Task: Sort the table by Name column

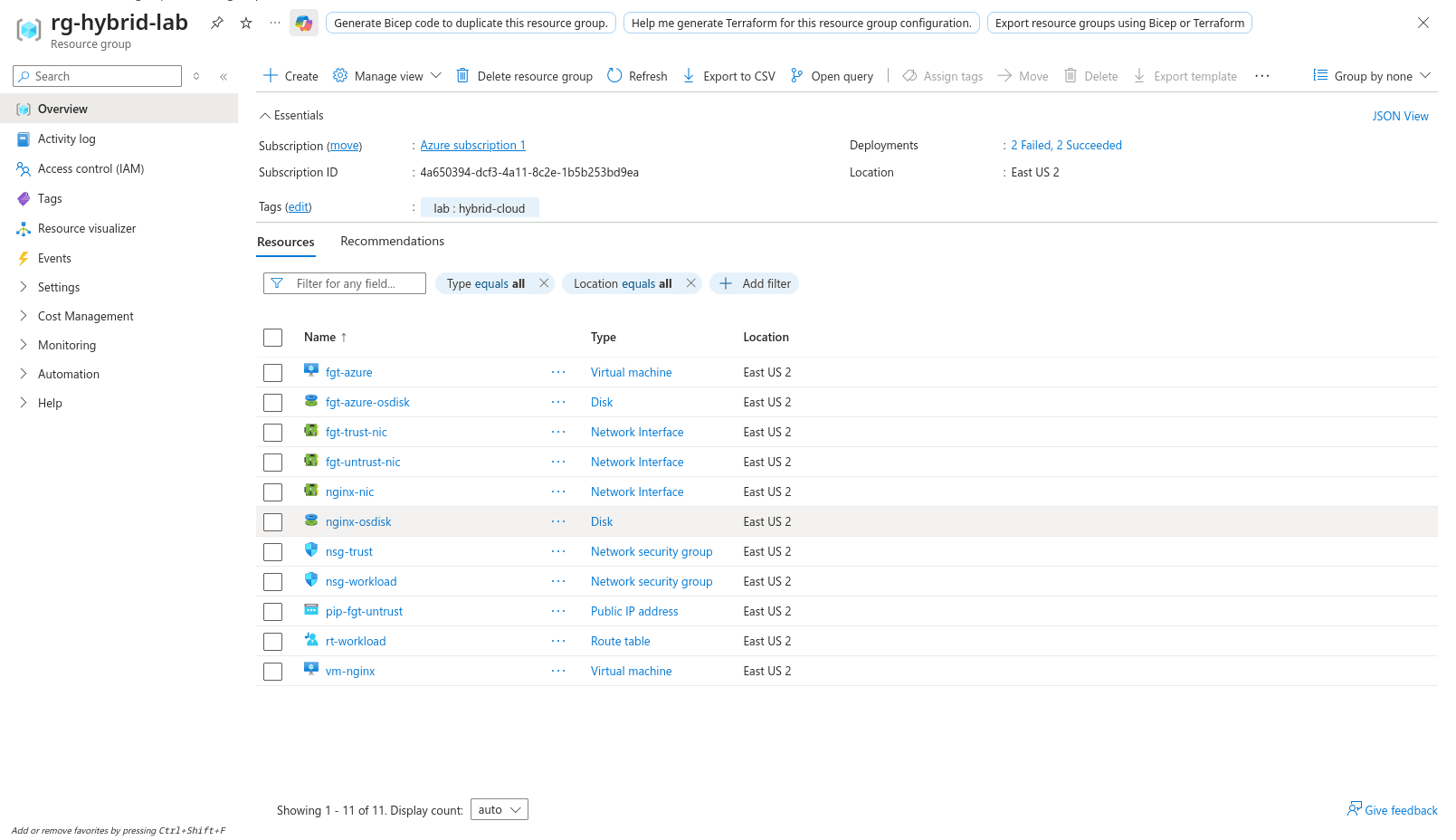Action: click(326, 337)
